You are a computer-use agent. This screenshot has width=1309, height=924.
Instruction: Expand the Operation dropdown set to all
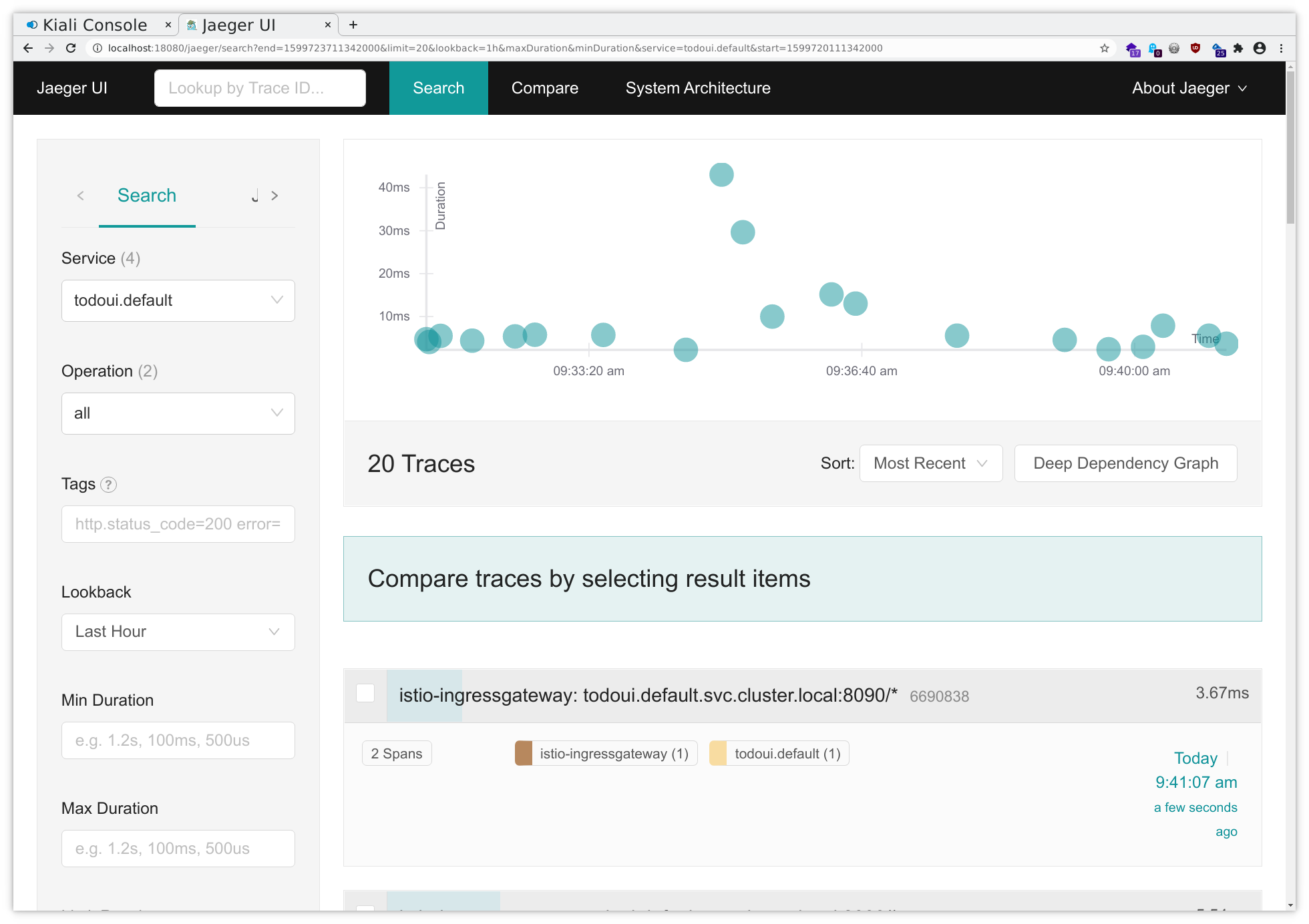point(178,413)
